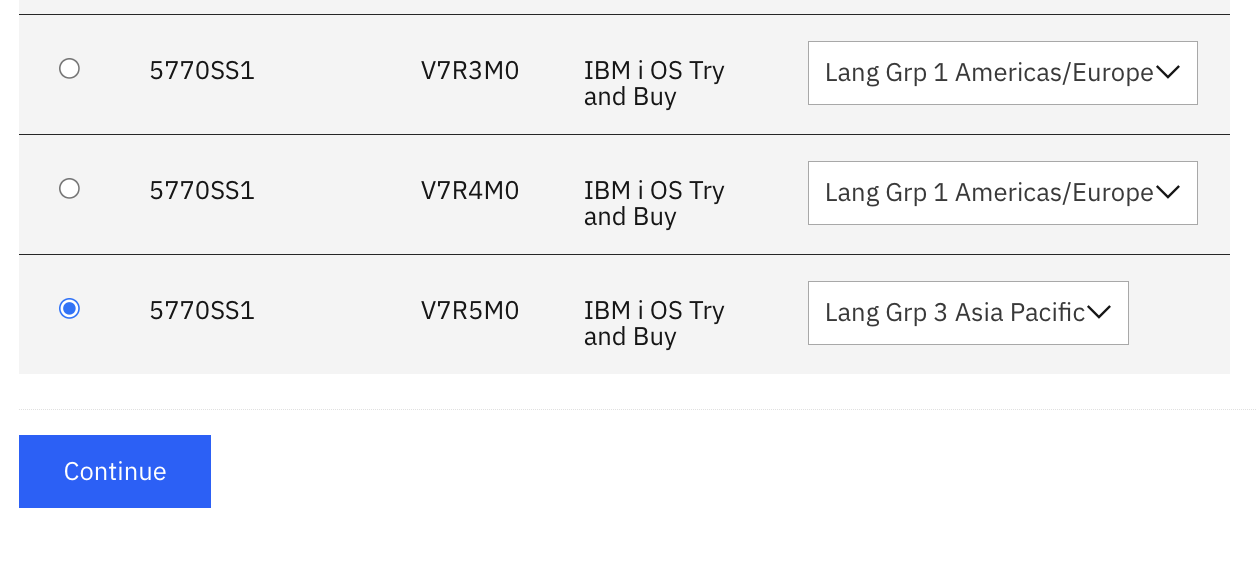
Task: Click the IBM i OS Try and Buy label for V7R3M0
Action: point(654,83)
